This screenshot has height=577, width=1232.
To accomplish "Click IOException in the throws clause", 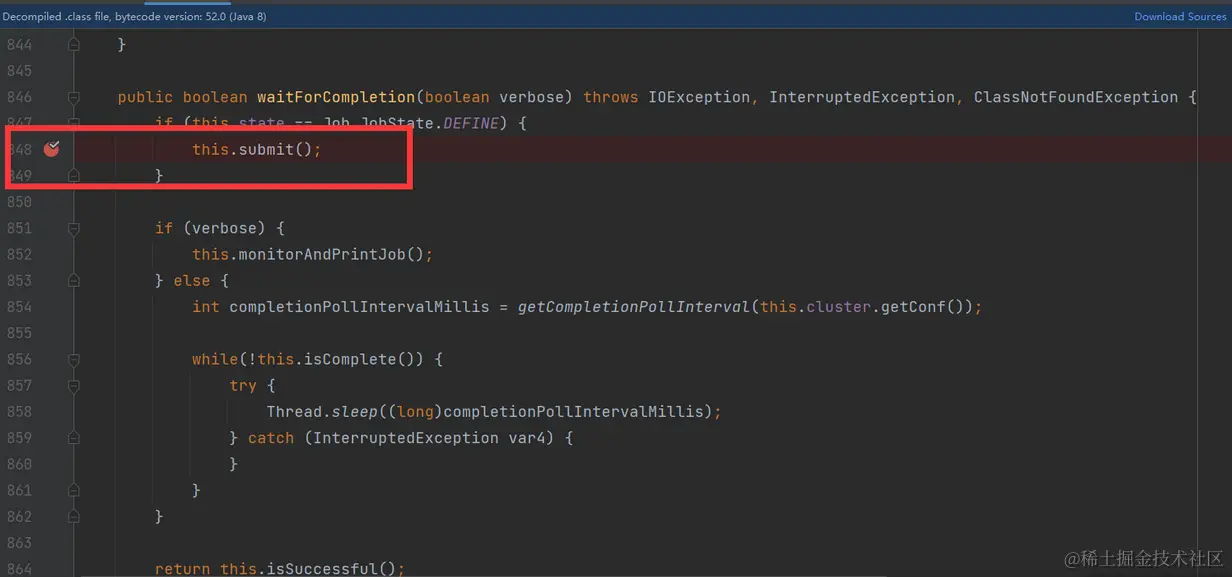I will coord(699,97).
